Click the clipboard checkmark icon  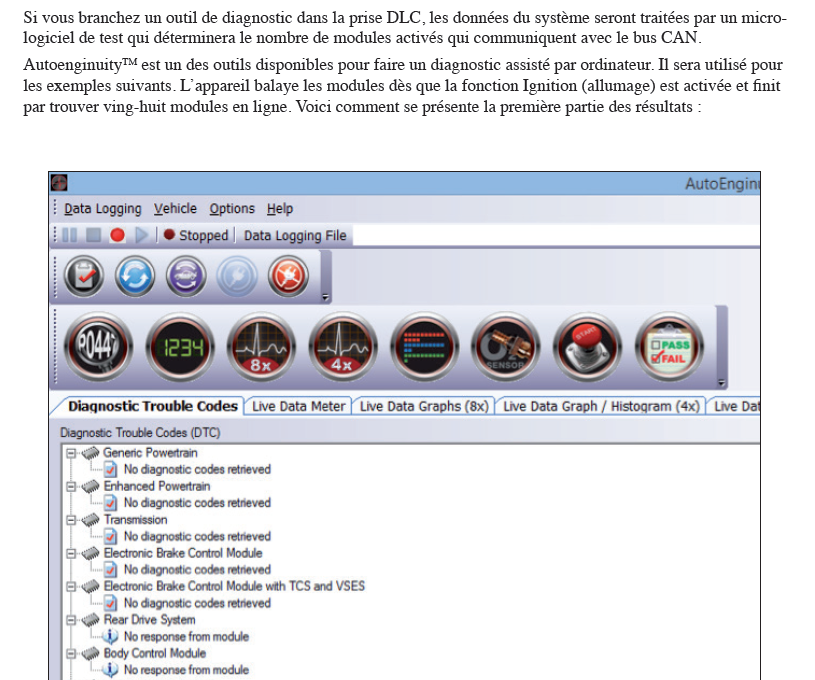pos(85,274)
